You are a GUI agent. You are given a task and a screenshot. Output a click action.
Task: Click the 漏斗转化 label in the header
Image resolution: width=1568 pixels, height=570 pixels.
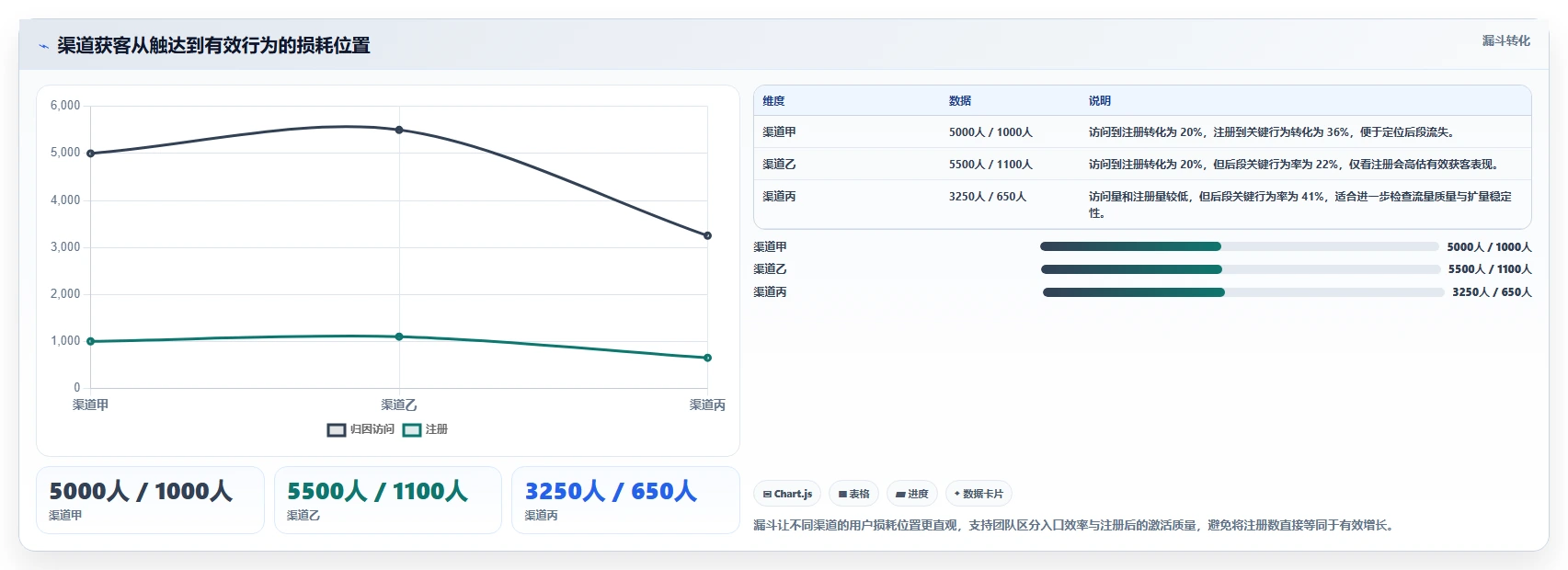point(1505,40)
